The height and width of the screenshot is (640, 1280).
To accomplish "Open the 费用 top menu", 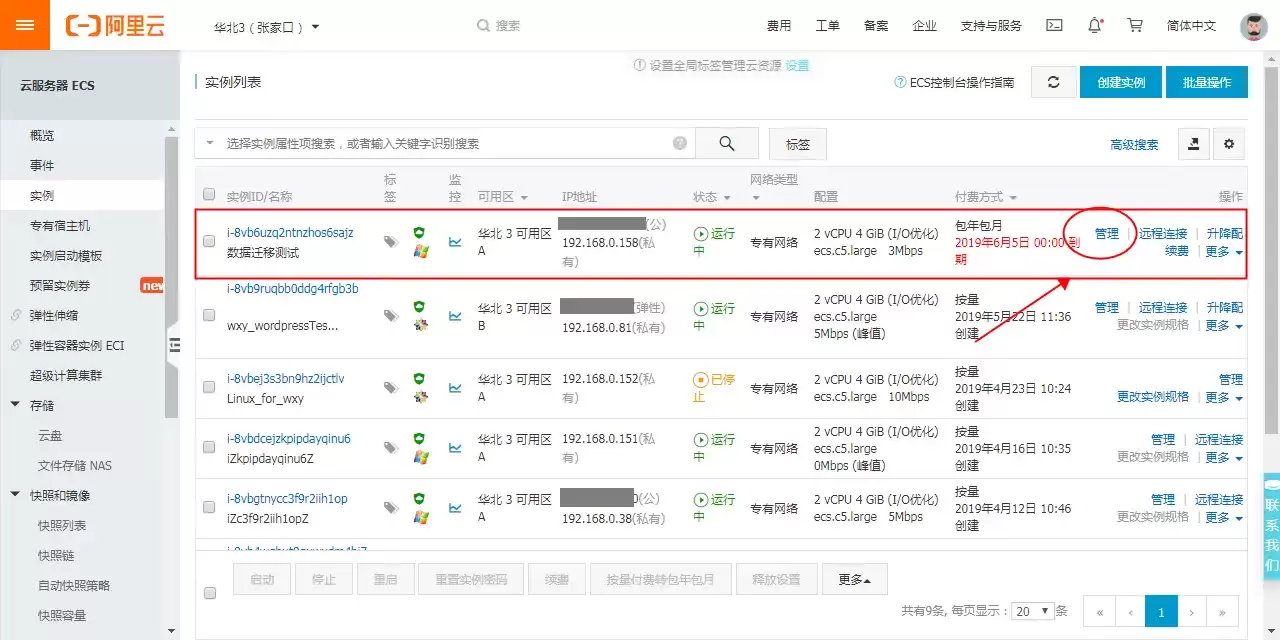I will [779, 26].
